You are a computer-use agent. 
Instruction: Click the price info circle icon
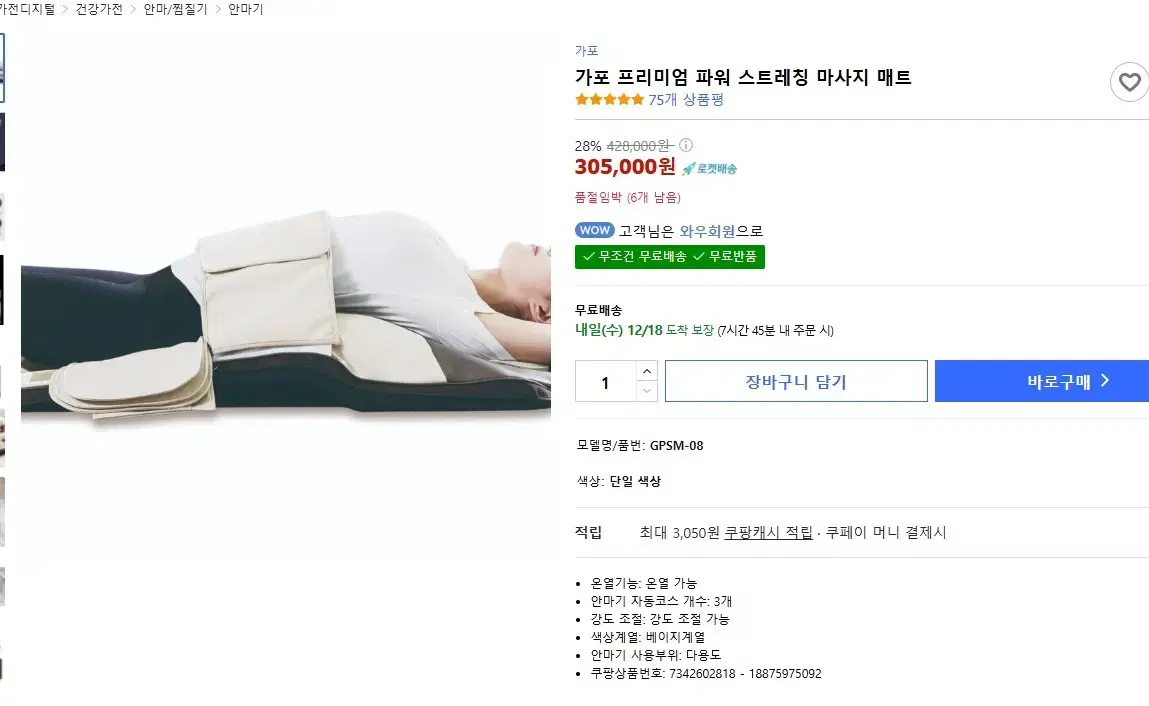coord(686,145)
